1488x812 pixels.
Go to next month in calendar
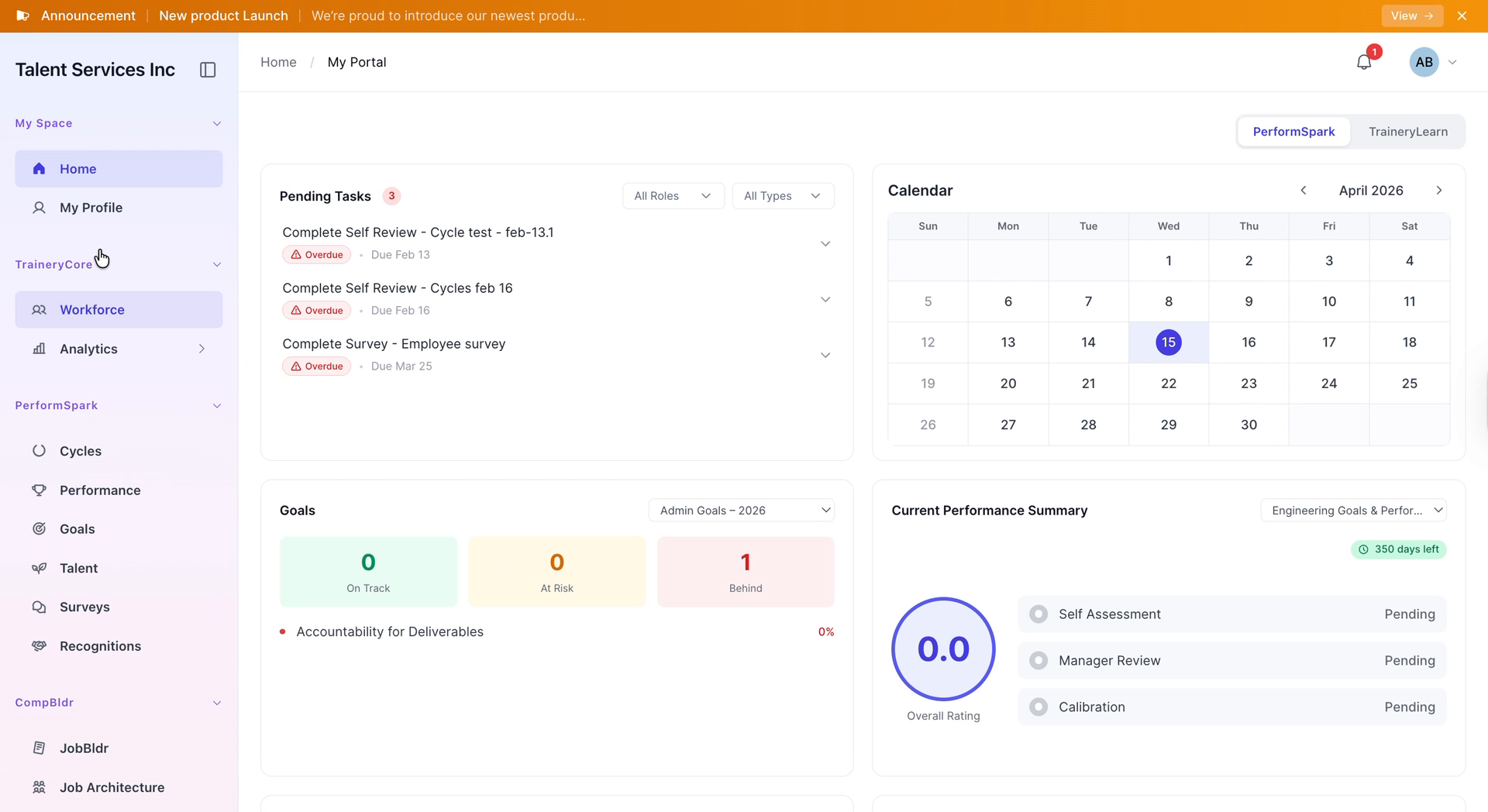coord(1439,191)
